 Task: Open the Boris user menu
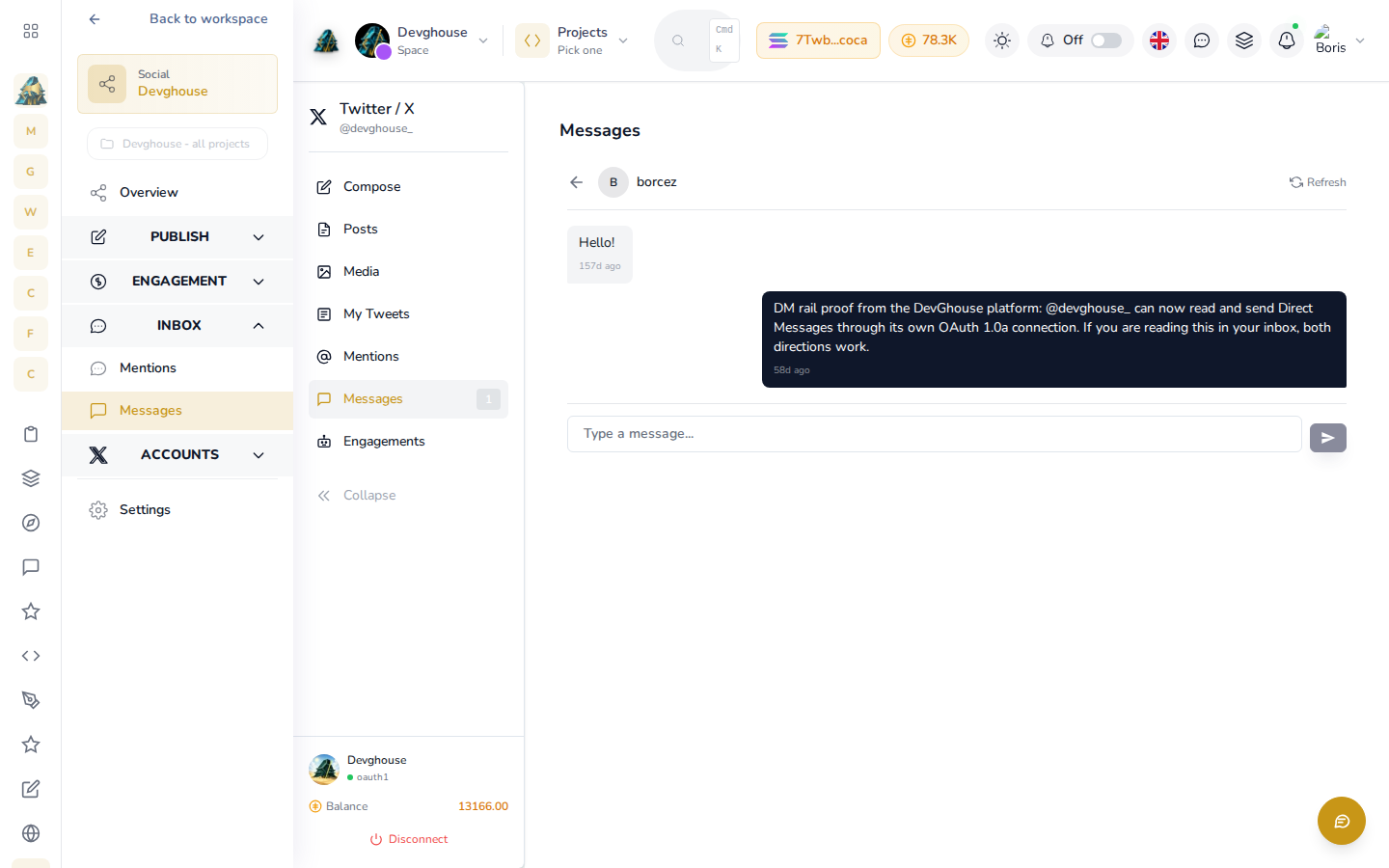1340,41
